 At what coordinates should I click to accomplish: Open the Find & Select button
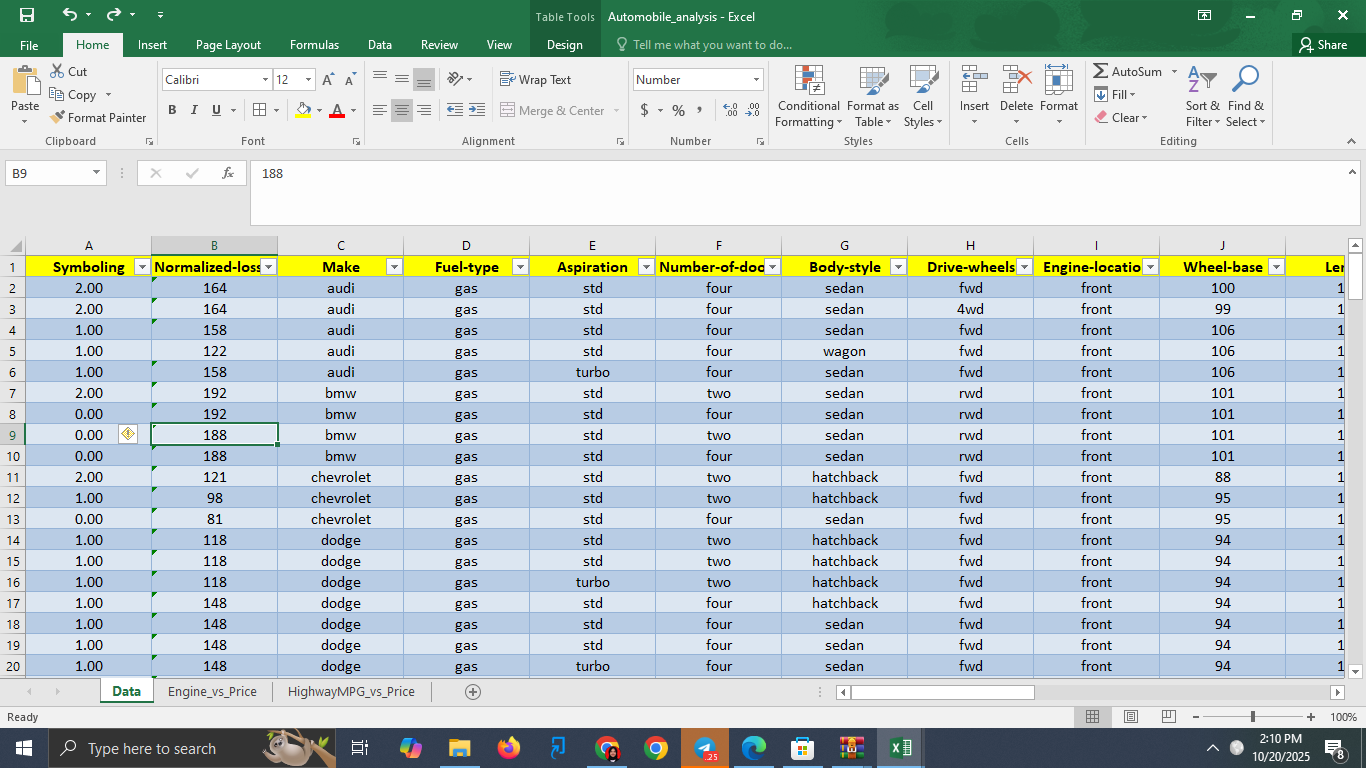(1246, 96)
